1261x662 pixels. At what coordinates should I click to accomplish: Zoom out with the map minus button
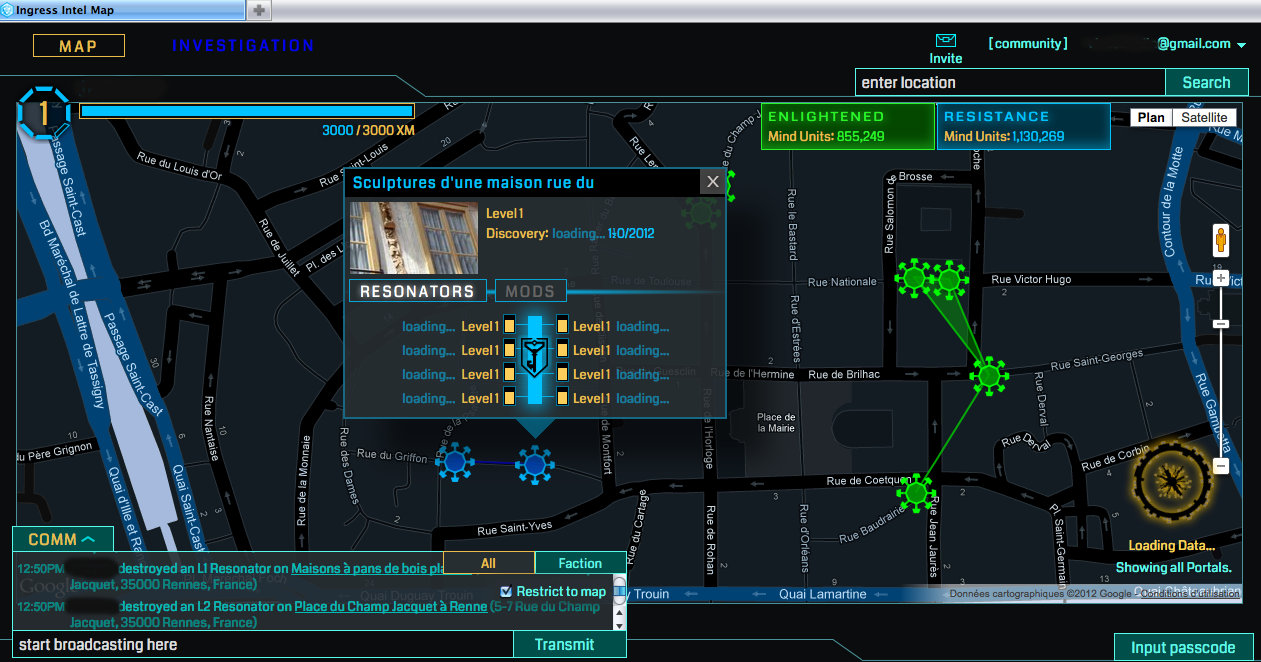tap(1220, 466)
